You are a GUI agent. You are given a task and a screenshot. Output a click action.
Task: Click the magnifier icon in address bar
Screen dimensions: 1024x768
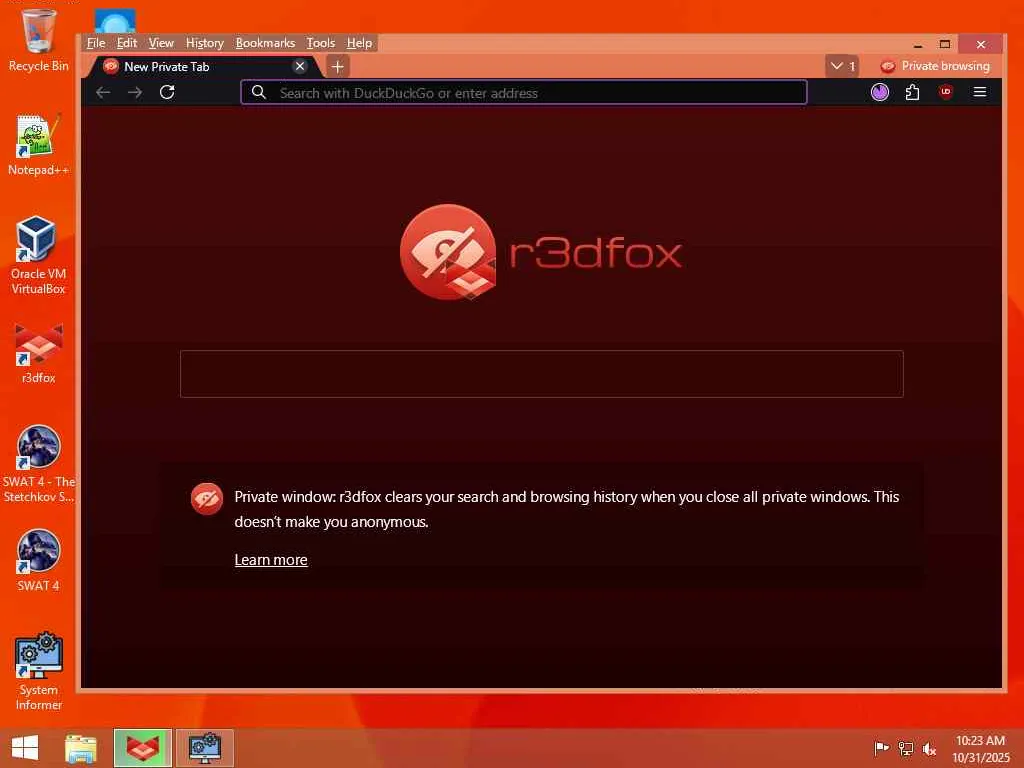[259, 92]
